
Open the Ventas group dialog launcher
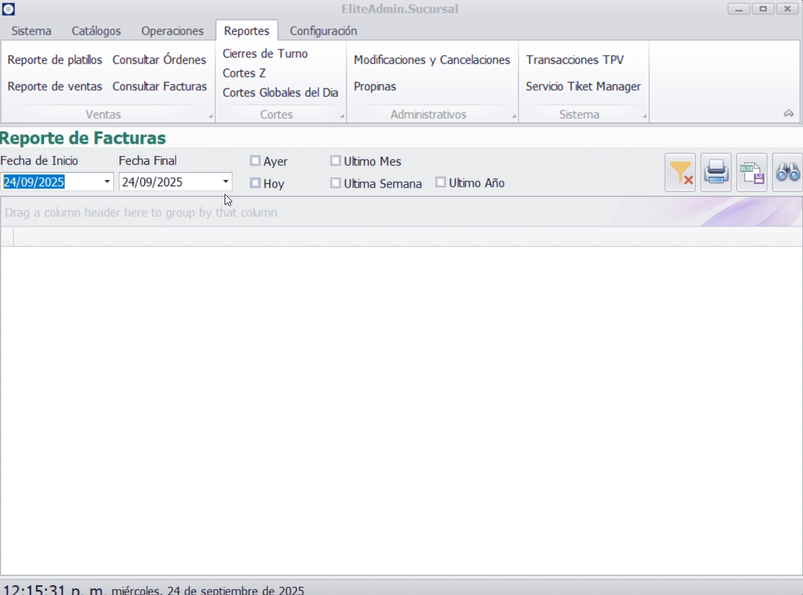(210, 117)
